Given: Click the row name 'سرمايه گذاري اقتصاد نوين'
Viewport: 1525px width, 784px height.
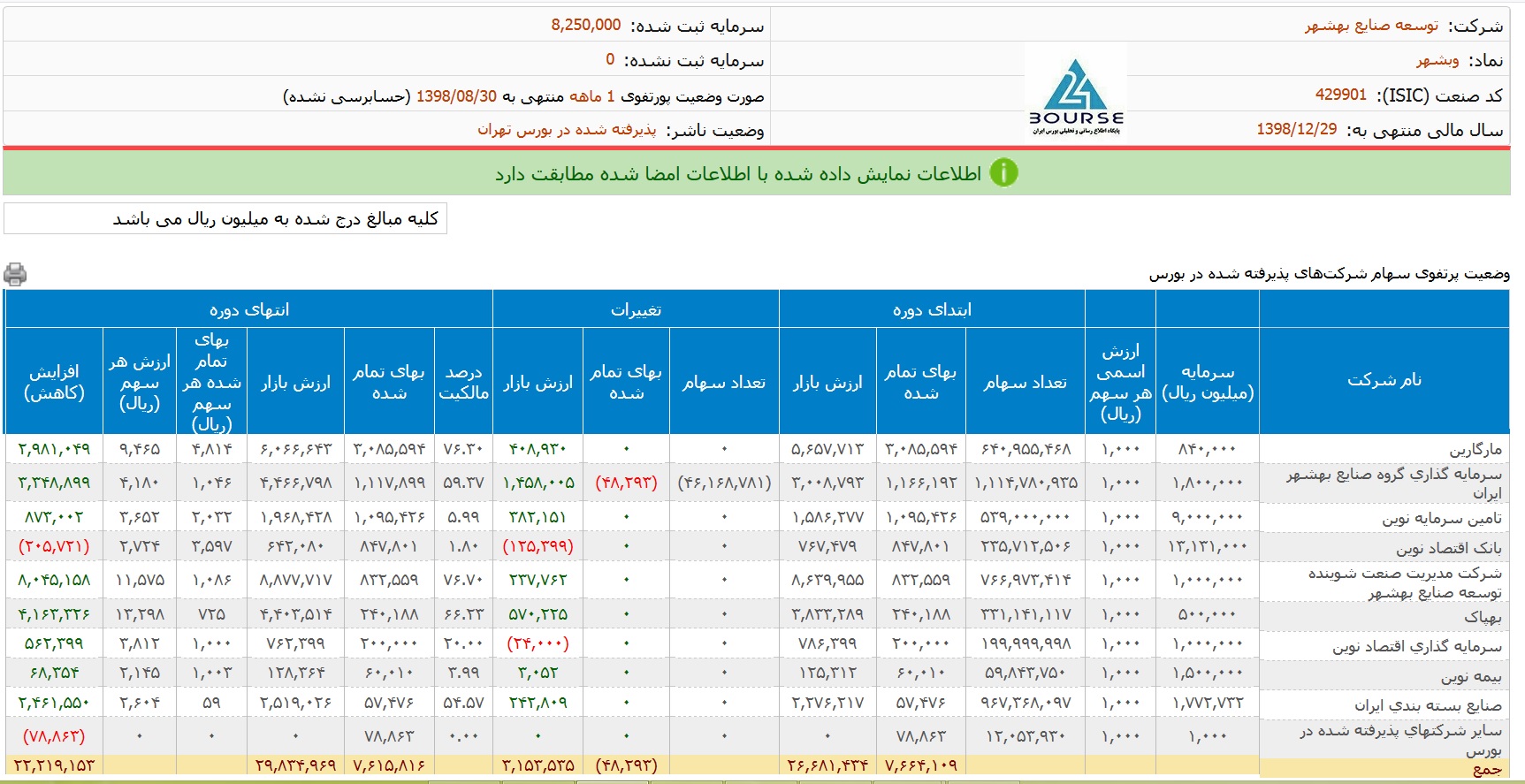Looking at the screenshot, I should click(x=1417, y=647).
